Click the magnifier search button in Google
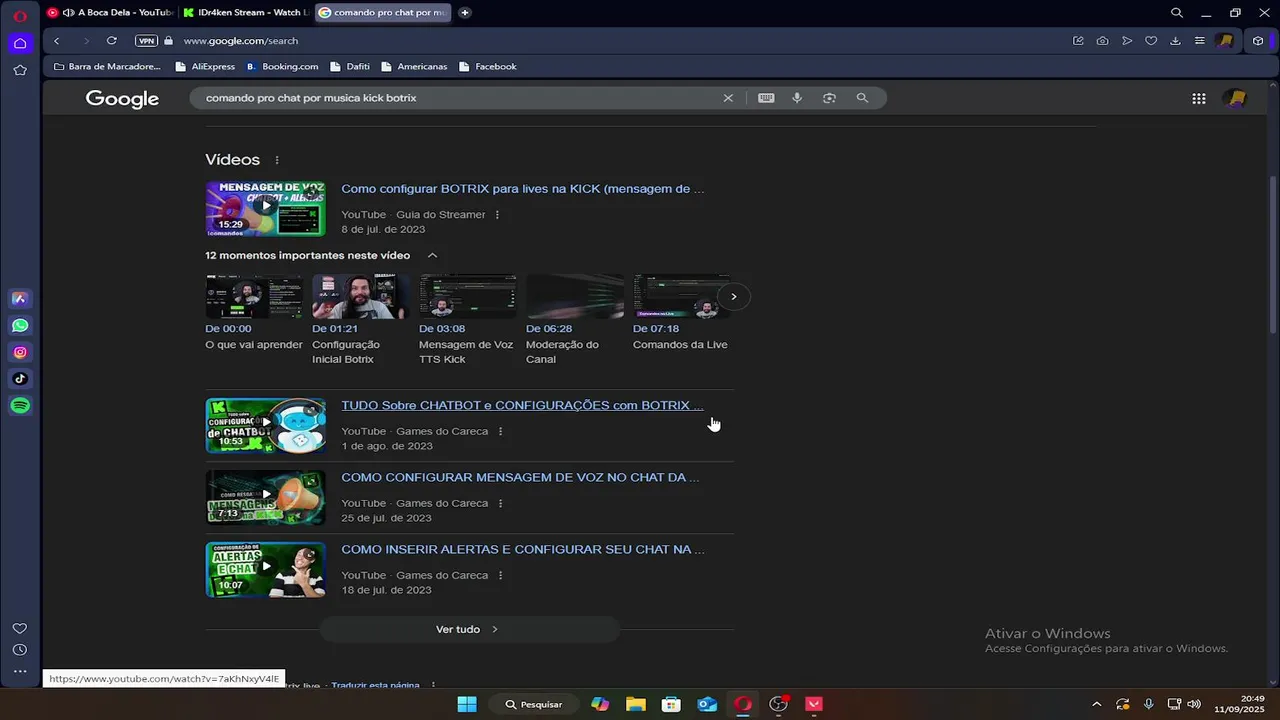Screen dimensions: 1280x720 click(x=862, y=98)
